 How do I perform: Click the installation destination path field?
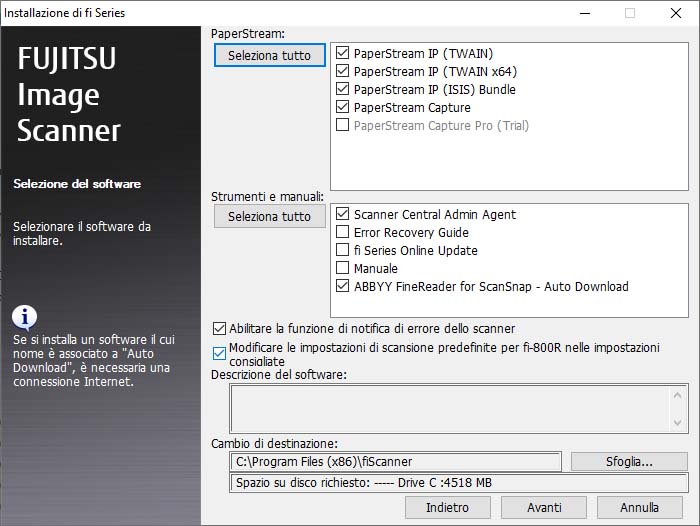click(x=396, y=461)
